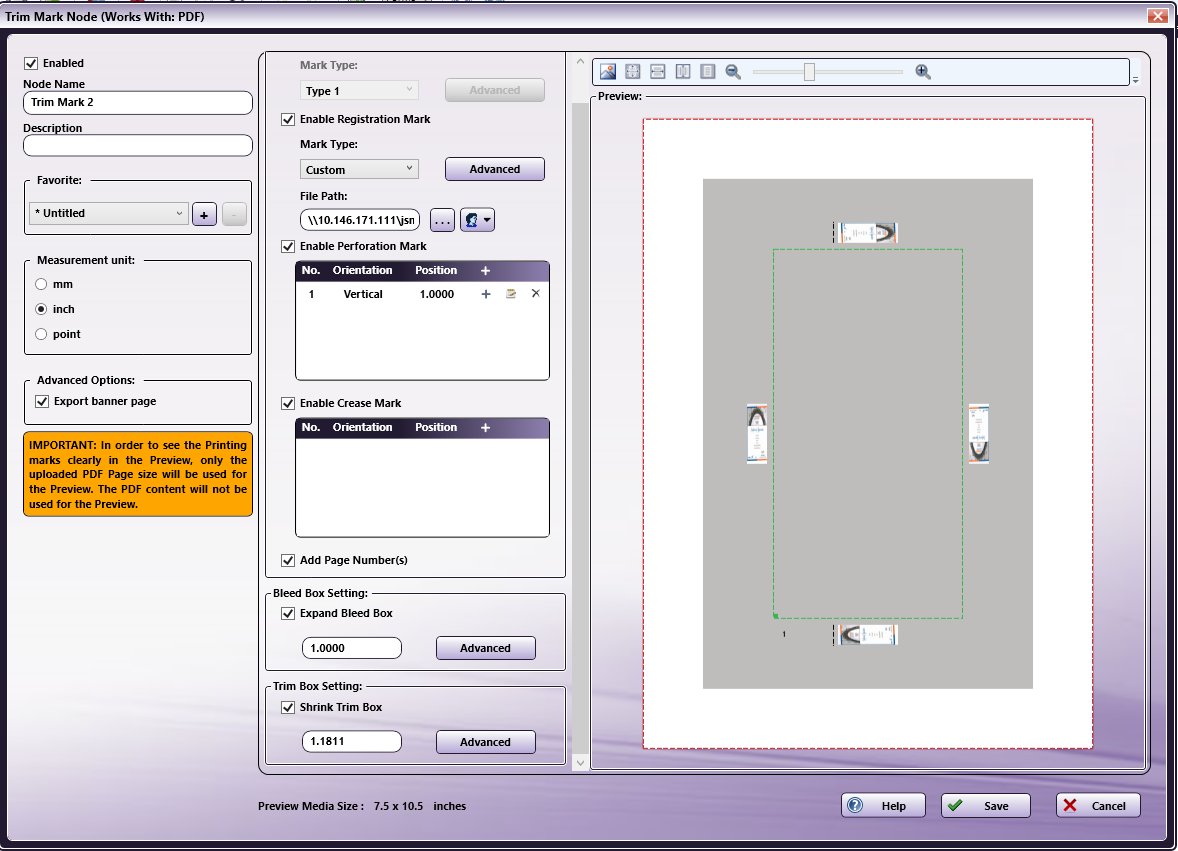Toggle Enable Registration Mark checkbox
Viewport: 1178px width, 851px height.
[x=288, y=119]
